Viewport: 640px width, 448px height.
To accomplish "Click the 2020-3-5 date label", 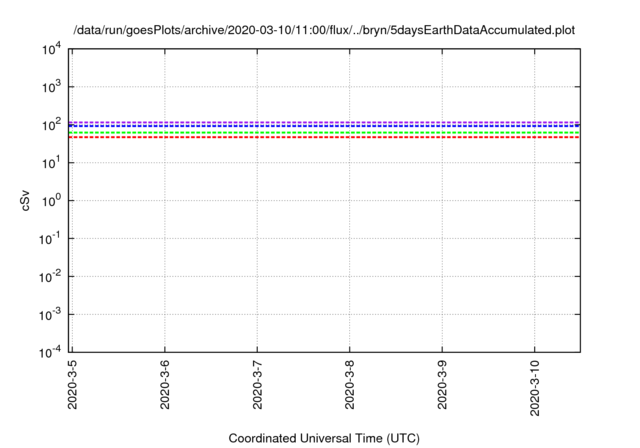I will point(72,384).
